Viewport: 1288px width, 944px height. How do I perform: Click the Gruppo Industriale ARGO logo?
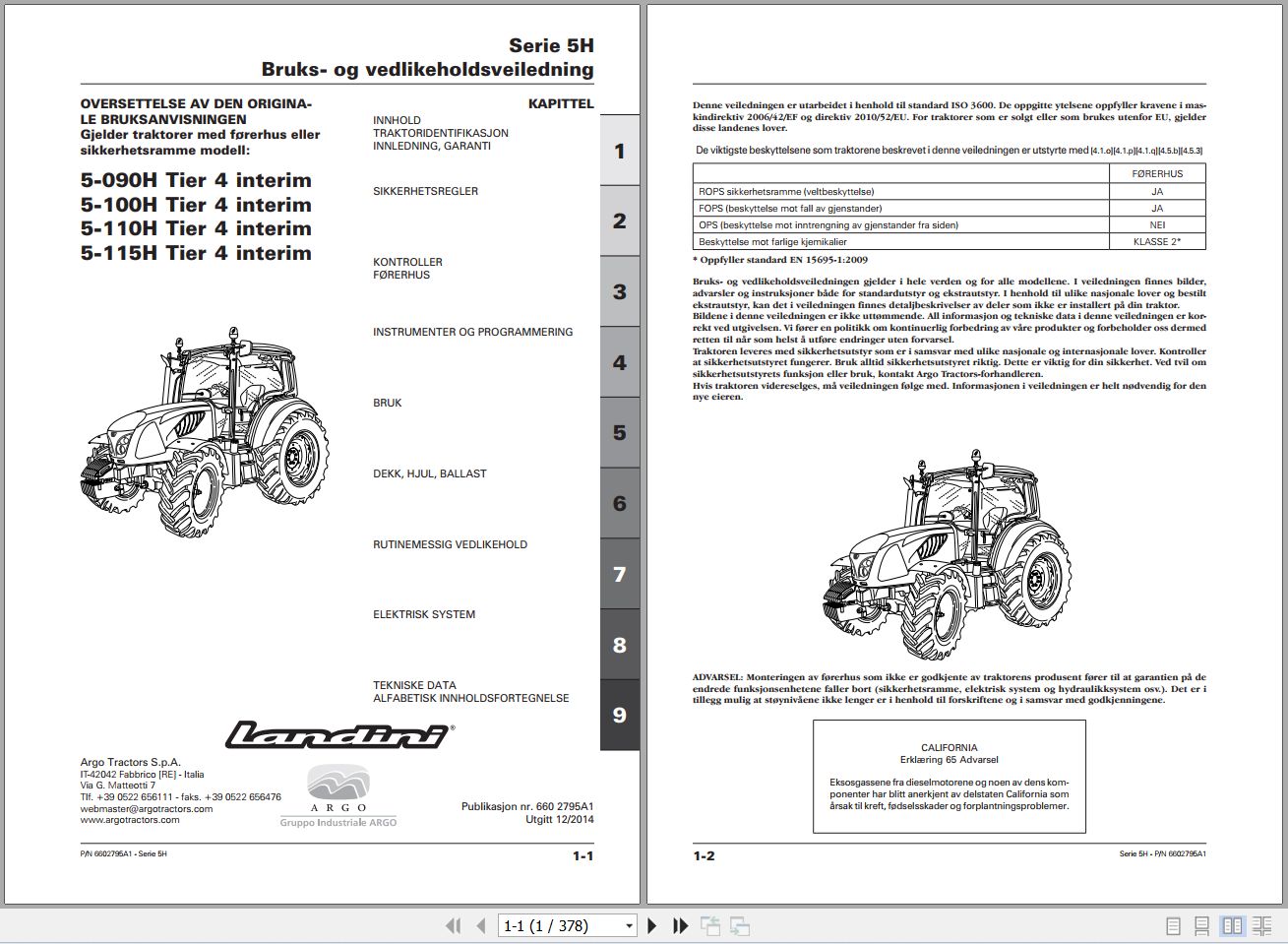click(338, 795)
